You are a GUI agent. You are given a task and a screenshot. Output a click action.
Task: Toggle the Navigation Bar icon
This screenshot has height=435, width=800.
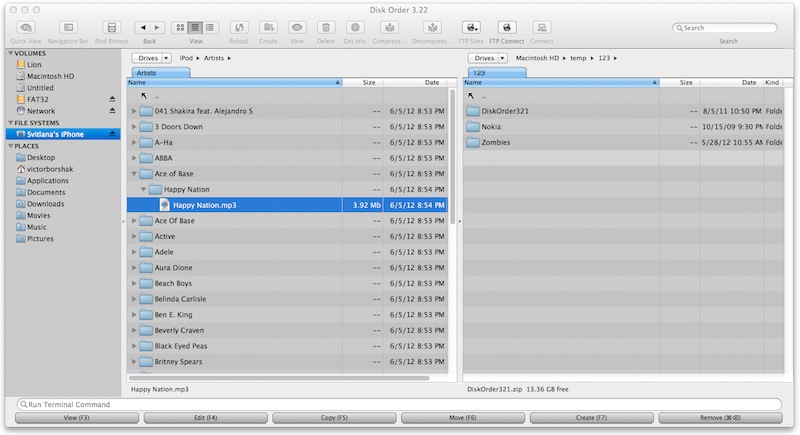[x=68, y=27]
